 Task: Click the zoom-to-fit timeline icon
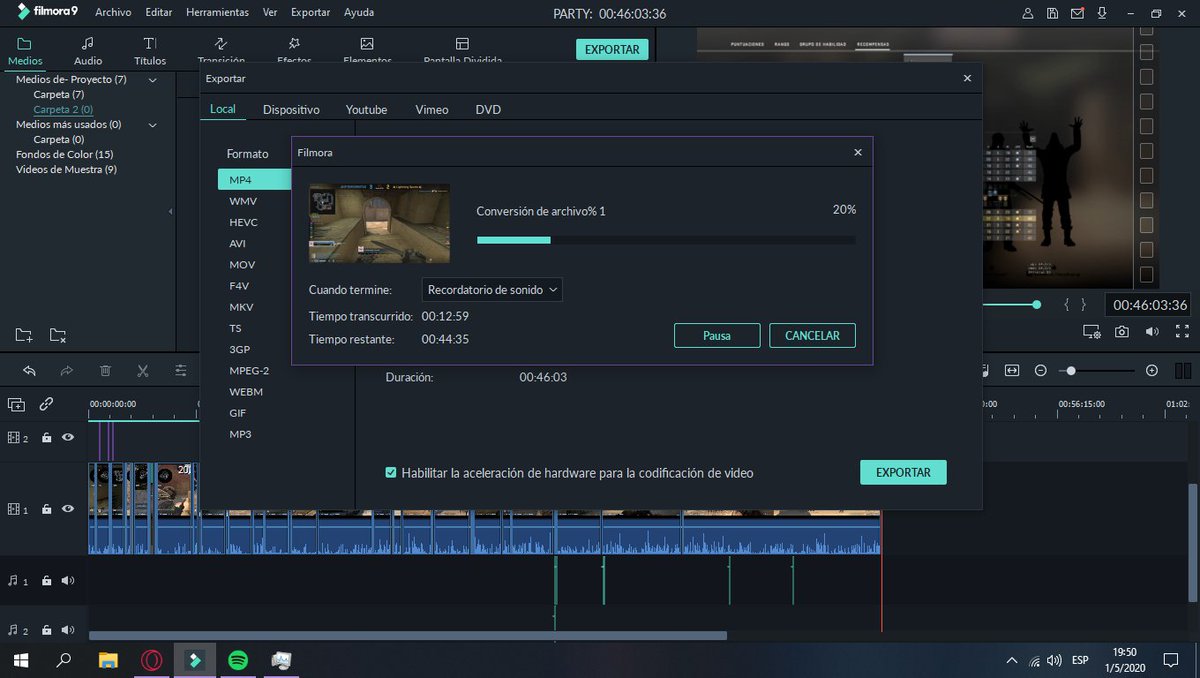[x=1012, y=370]
